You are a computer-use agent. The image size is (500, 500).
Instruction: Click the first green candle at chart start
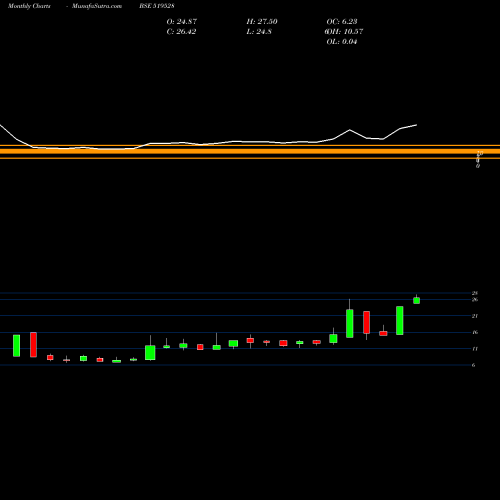pos(16,346)
